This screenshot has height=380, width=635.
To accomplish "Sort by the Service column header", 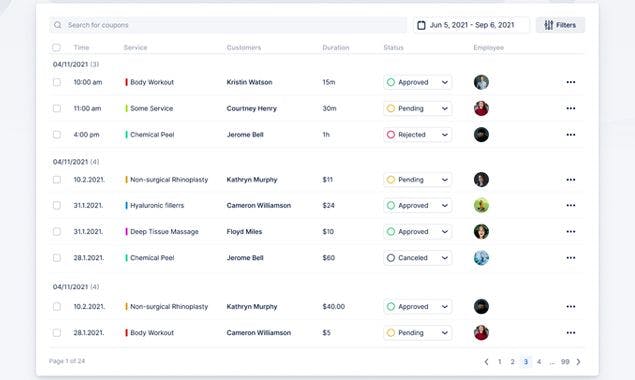I will (135, 47).
